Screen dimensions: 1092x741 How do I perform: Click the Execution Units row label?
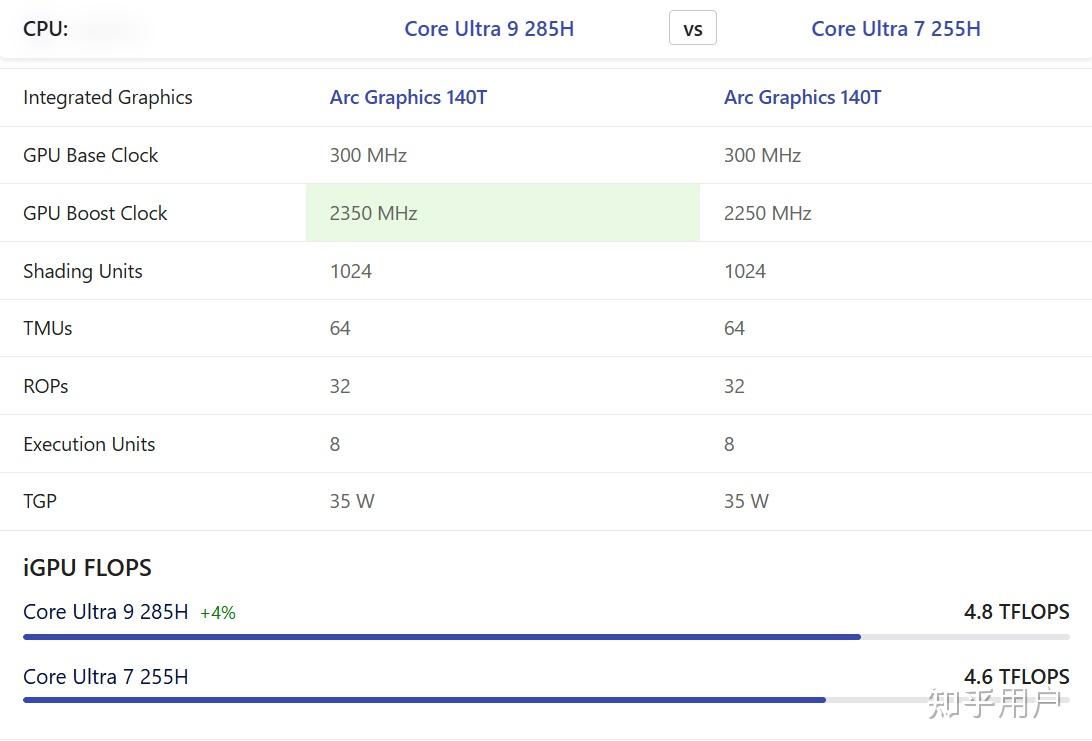[89, 444]
